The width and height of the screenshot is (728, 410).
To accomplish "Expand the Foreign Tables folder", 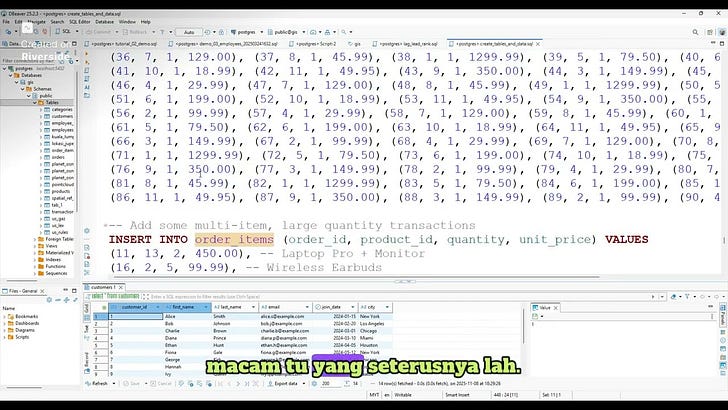I will pyautogui.click(x=35, y=239).
